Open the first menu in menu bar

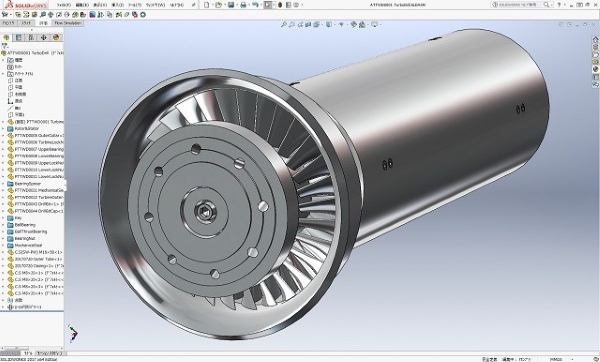click(x=64, y=5)
